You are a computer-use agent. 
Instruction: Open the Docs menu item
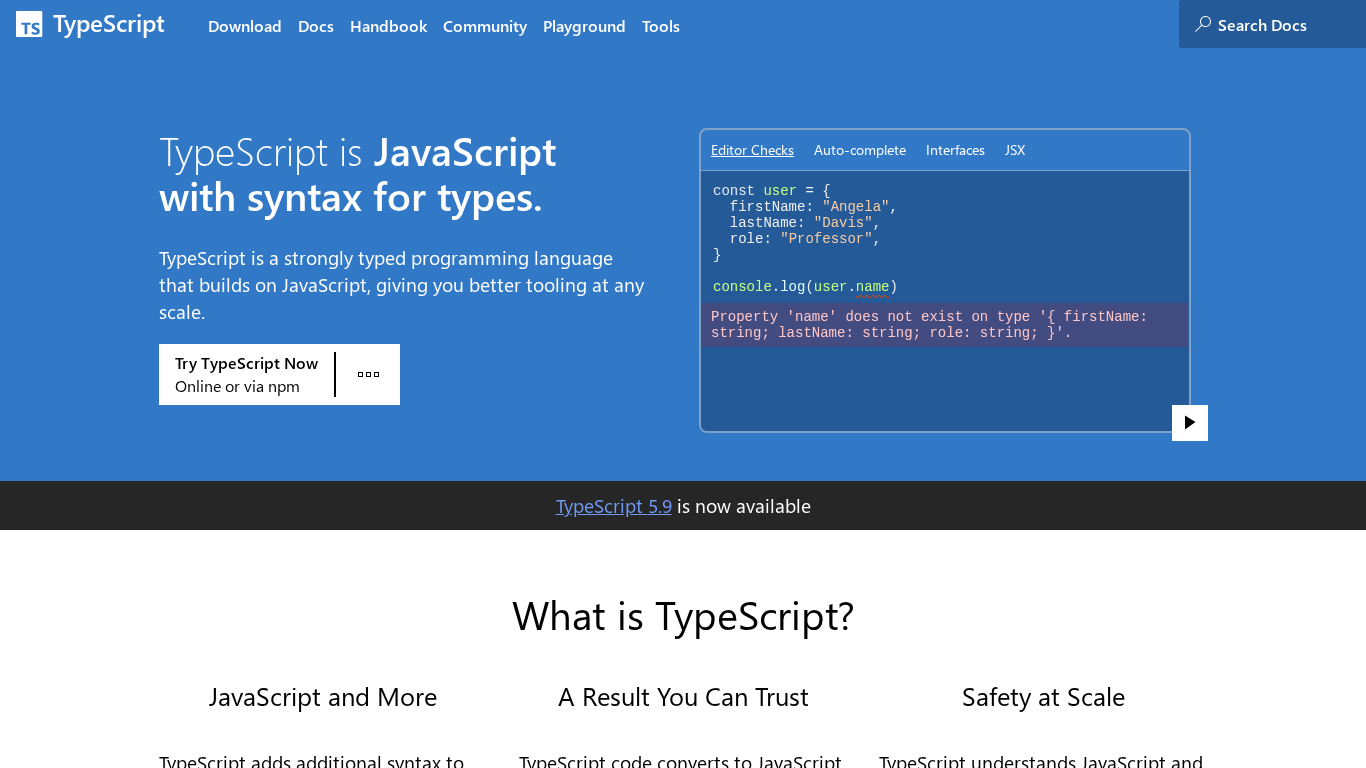pyautogui.click(x=316, y=26)
